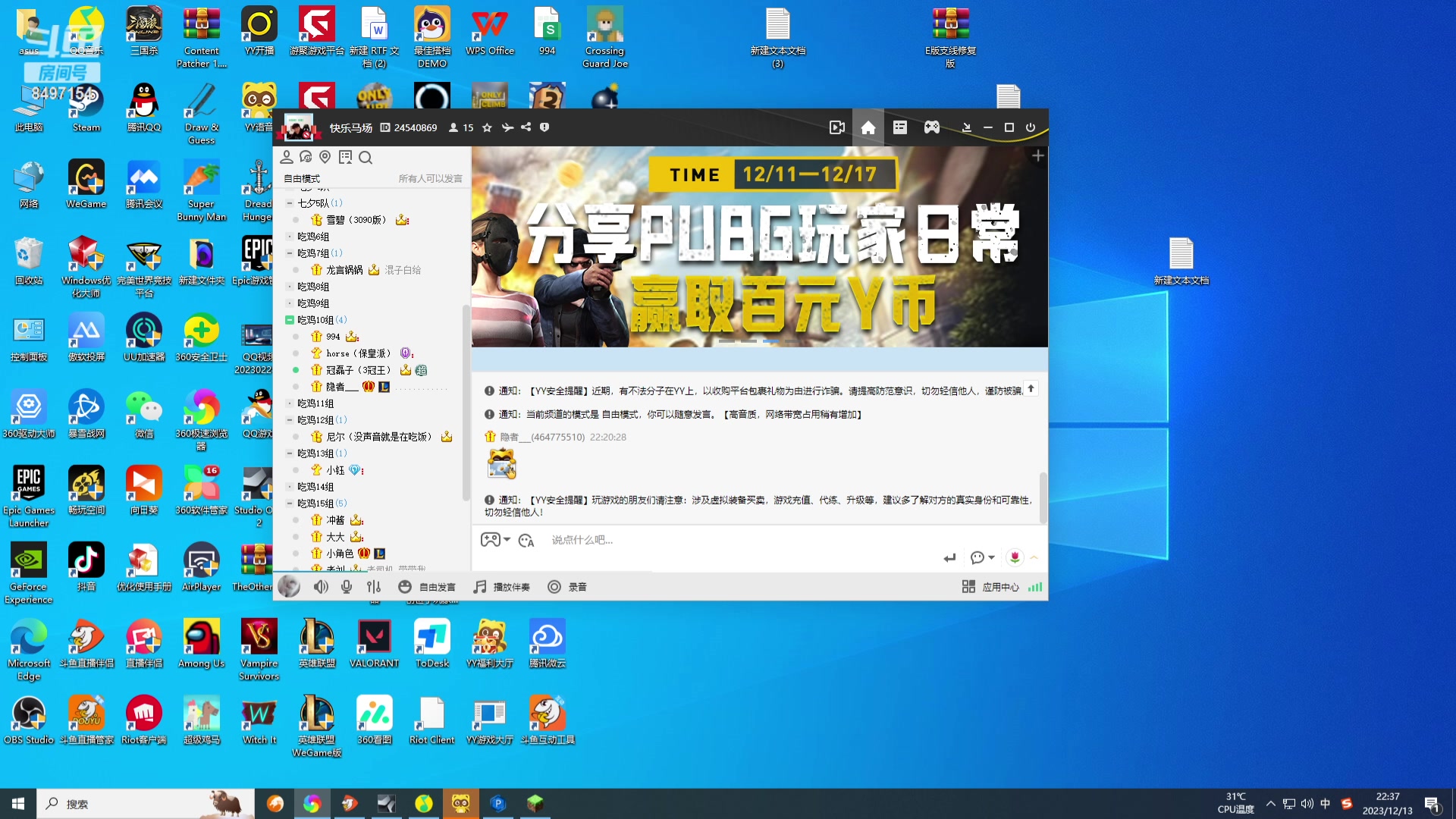Viewport: 1456px width, 819px height.
Task: Open member search in the sidebar
Action: 366,158
